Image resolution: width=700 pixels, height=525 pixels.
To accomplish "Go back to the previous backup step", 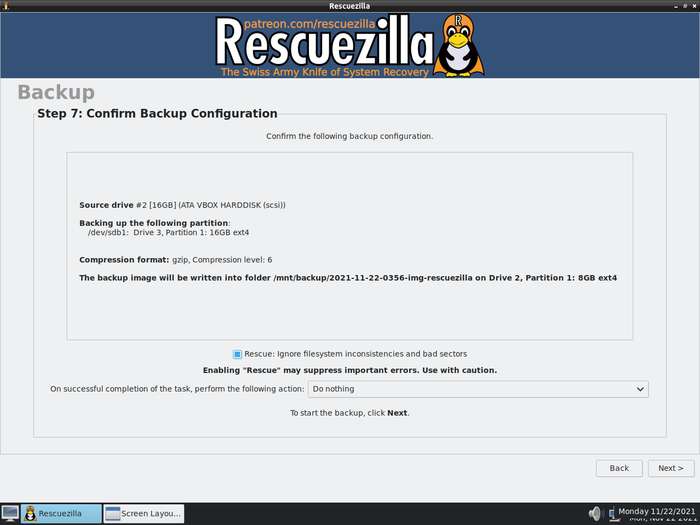I will tap(619, 468).
